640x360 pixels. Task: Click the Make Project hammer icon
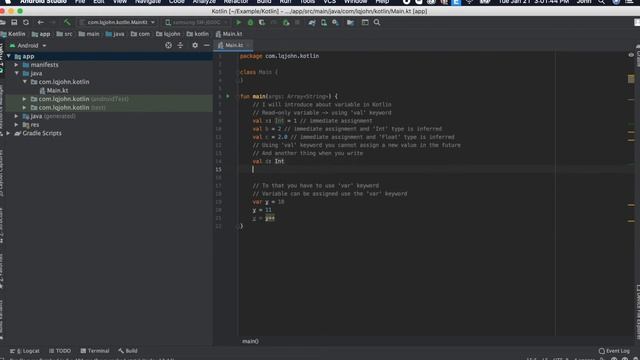(x=67, y=22)
